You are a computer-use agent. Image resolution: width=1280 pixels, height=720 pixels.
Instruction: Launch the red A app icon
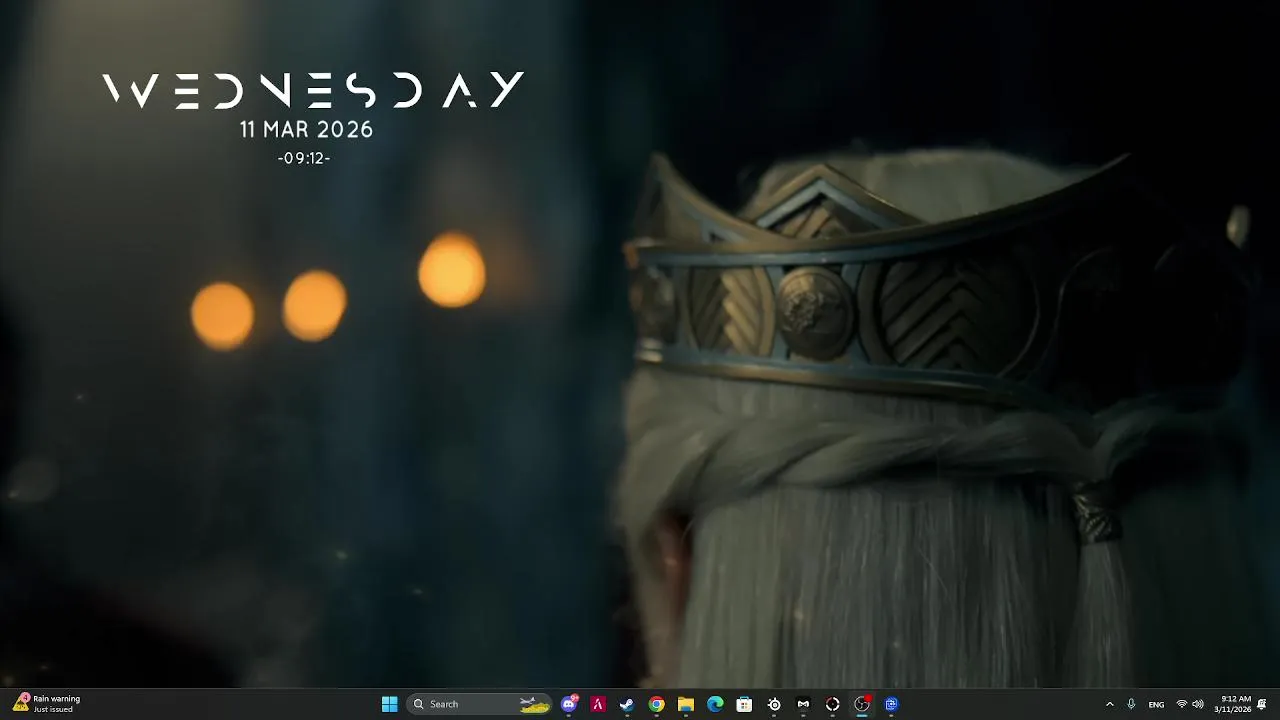598,704
